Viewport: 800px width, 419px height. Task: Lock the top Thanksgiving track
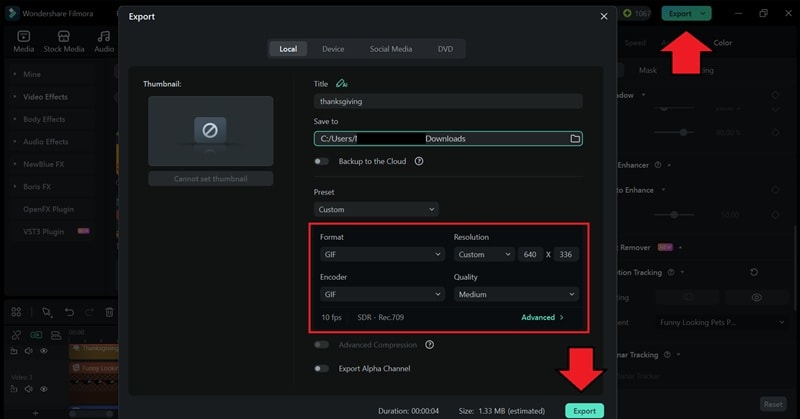tap(14, 351)
